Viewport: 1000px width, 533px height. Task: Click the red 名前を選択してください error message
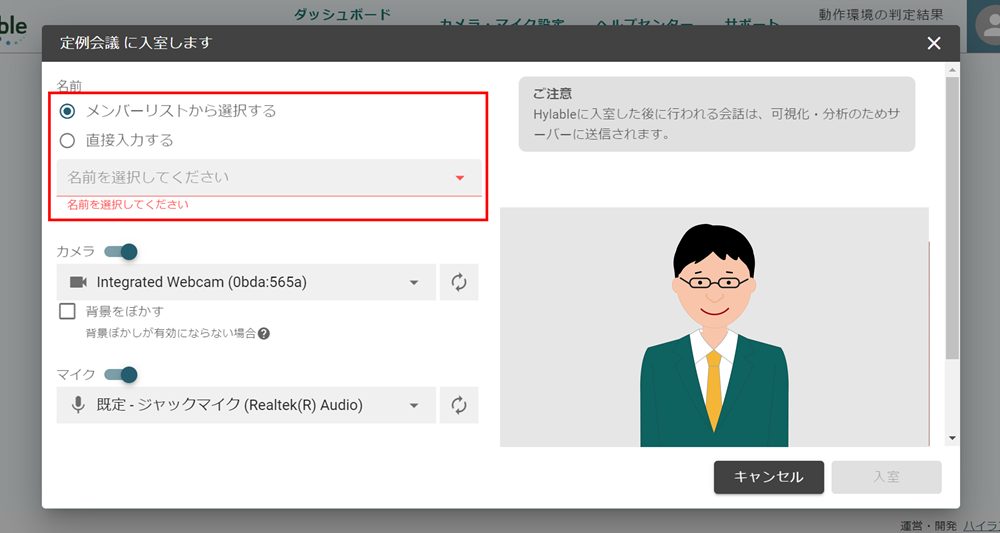128,205
